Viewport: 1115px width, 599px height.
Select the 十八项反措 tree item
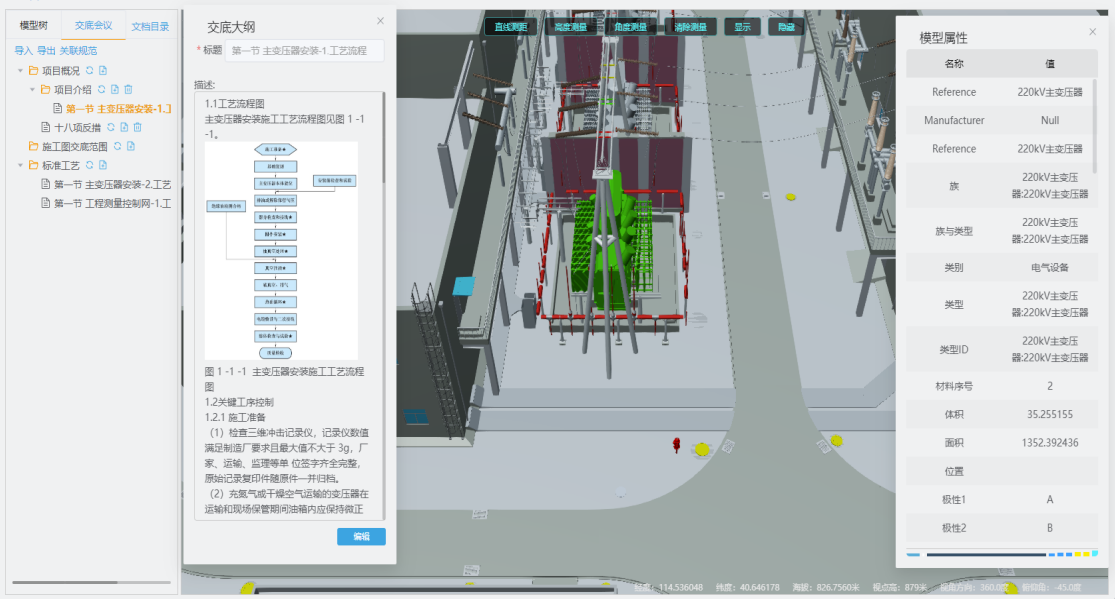coord(78,127)
